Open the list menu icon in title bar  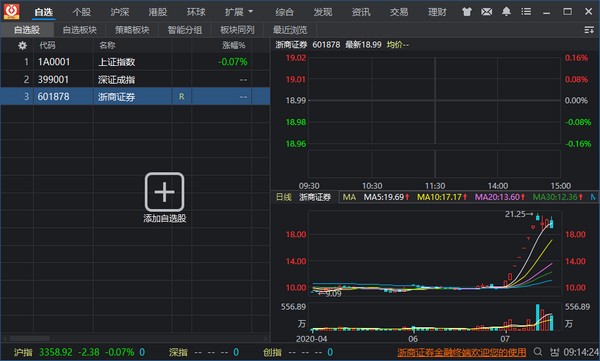point(526,12)
